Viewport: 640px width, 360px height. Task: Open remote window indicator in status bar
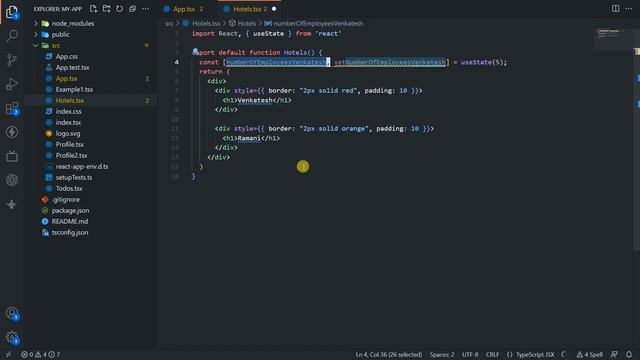pyautogui.click(x=9, y=354)
